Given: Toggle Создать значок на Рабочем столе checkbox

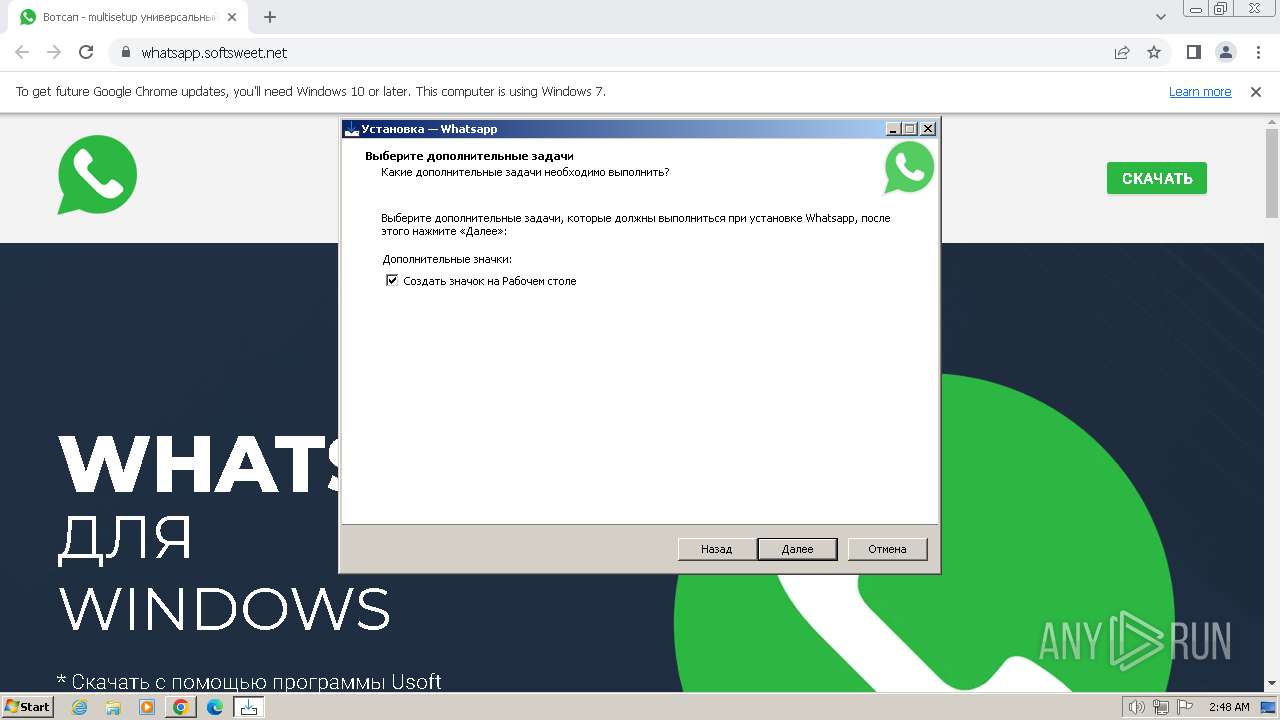Looking at the screenshot, I should tap(392, 281).
